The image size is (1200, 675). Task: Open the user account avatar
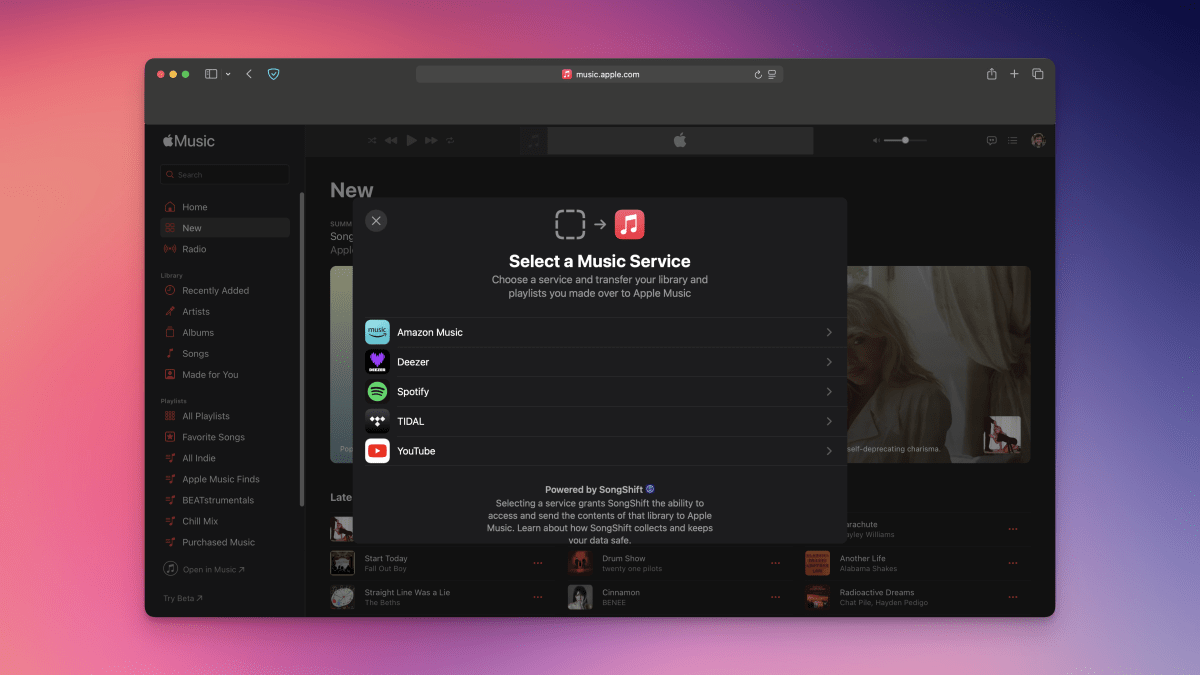pyautogui.click(x=1038, y=141)
